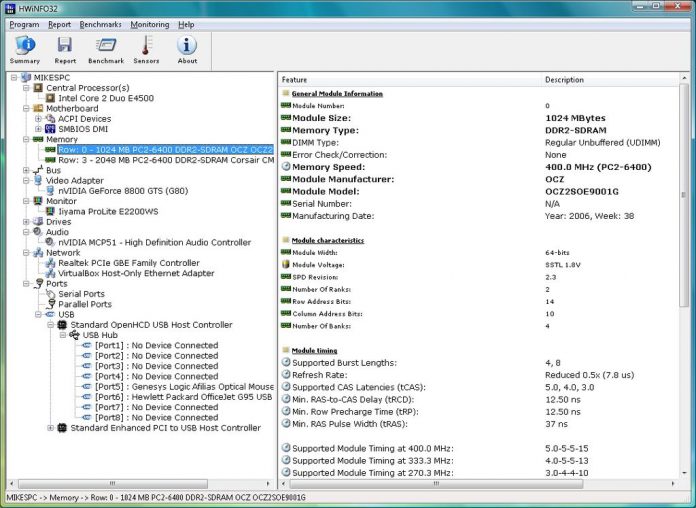
Task: Click the USB Hub icon
Action: (x=75, y=335)
